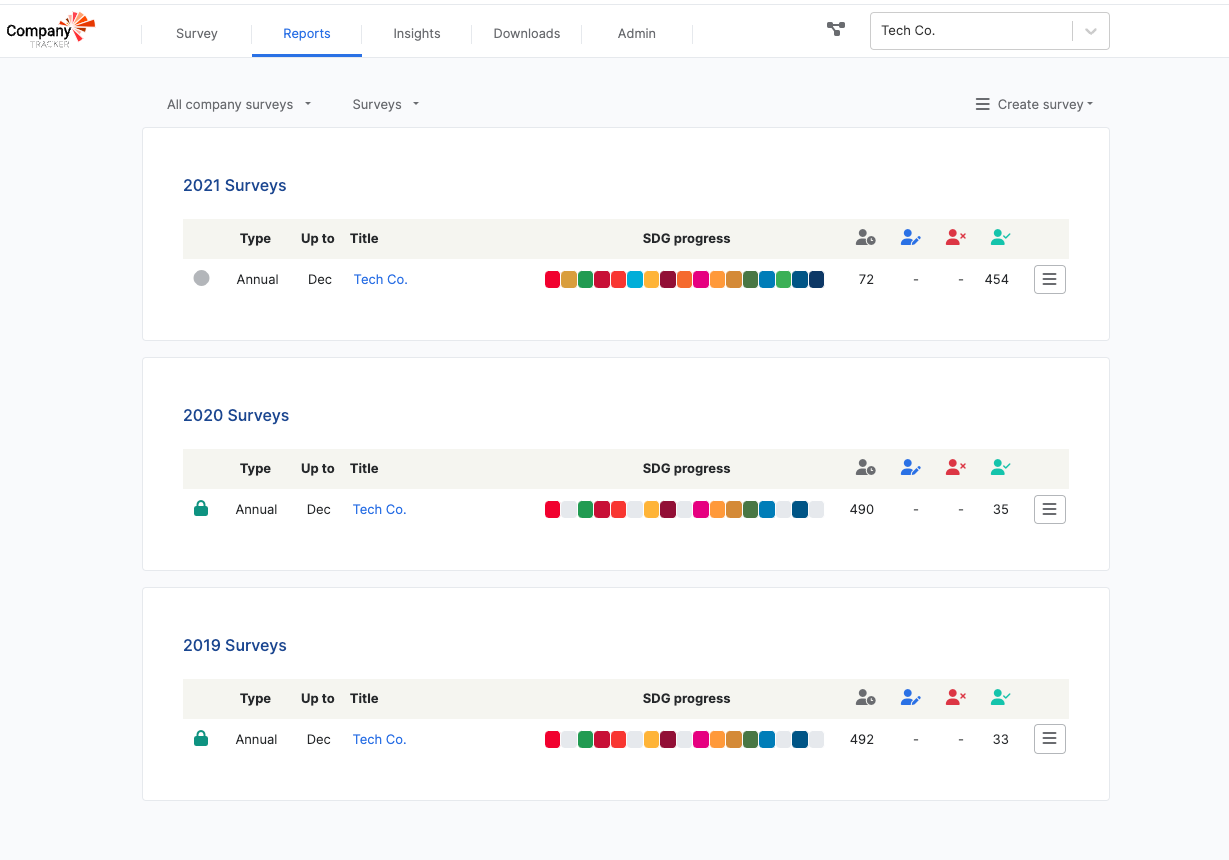
Task: Open the organization hierarchy icon
Action: point(836,30)
